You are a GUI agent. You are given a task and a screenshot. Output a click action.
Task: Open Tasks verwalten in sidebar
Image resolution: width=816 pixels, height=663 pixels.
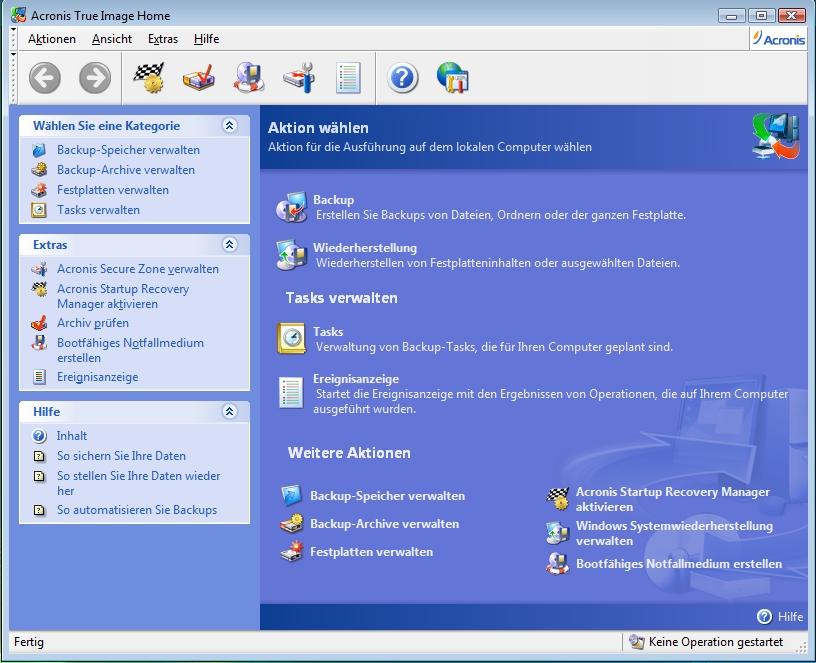(98, 210)
